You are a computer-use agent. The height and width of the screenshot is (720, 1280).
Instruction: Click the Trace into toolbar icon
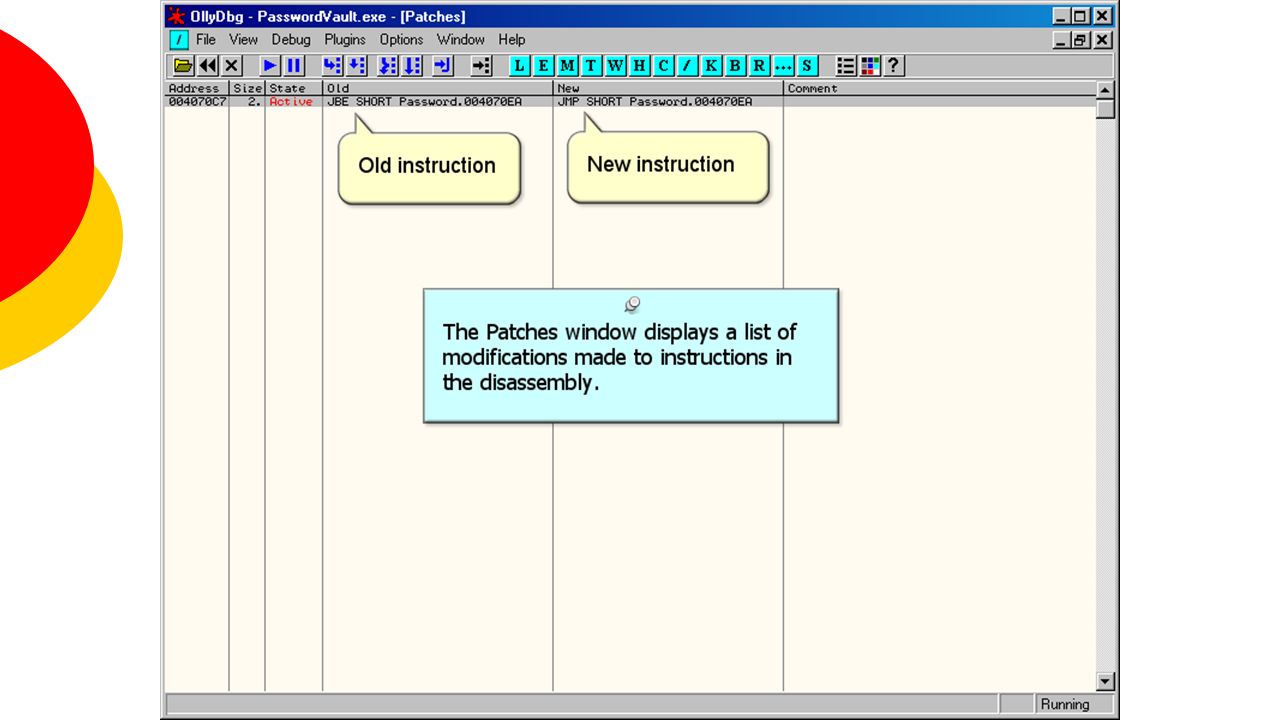388,66
